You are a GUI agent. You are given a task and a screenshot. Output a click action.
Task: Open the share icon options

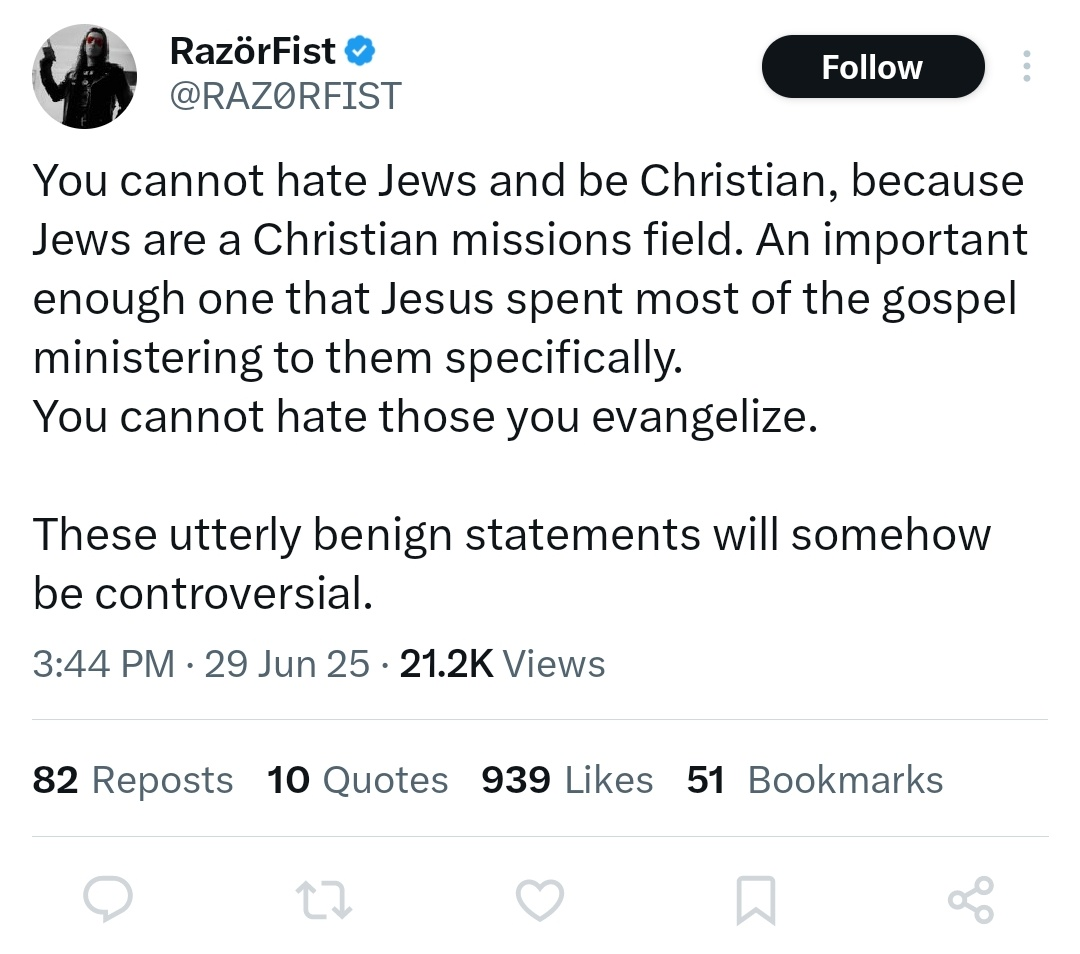970,899
